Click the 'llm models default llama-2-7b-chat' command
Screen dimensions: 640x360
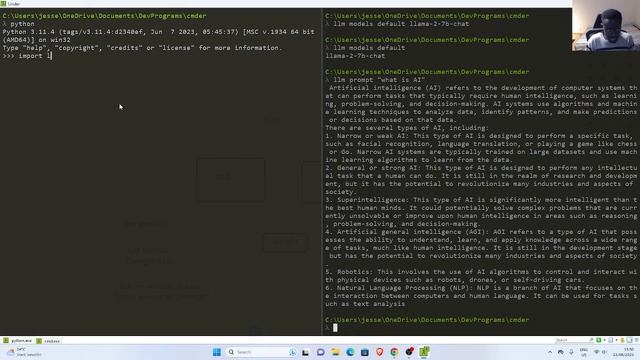click(x=401, y=24)
